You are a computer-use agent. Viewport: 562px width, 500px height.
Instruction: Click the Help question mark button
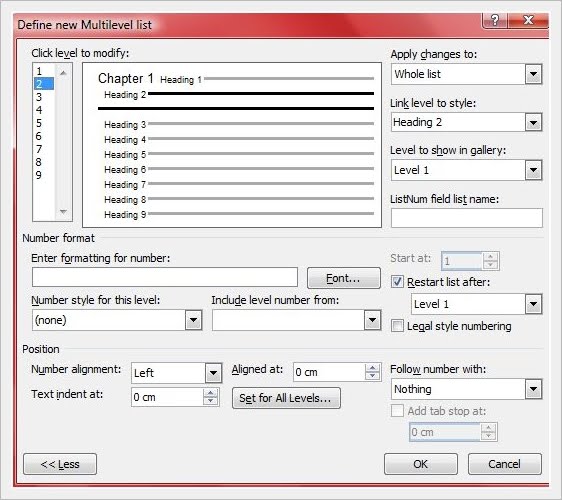495,20
